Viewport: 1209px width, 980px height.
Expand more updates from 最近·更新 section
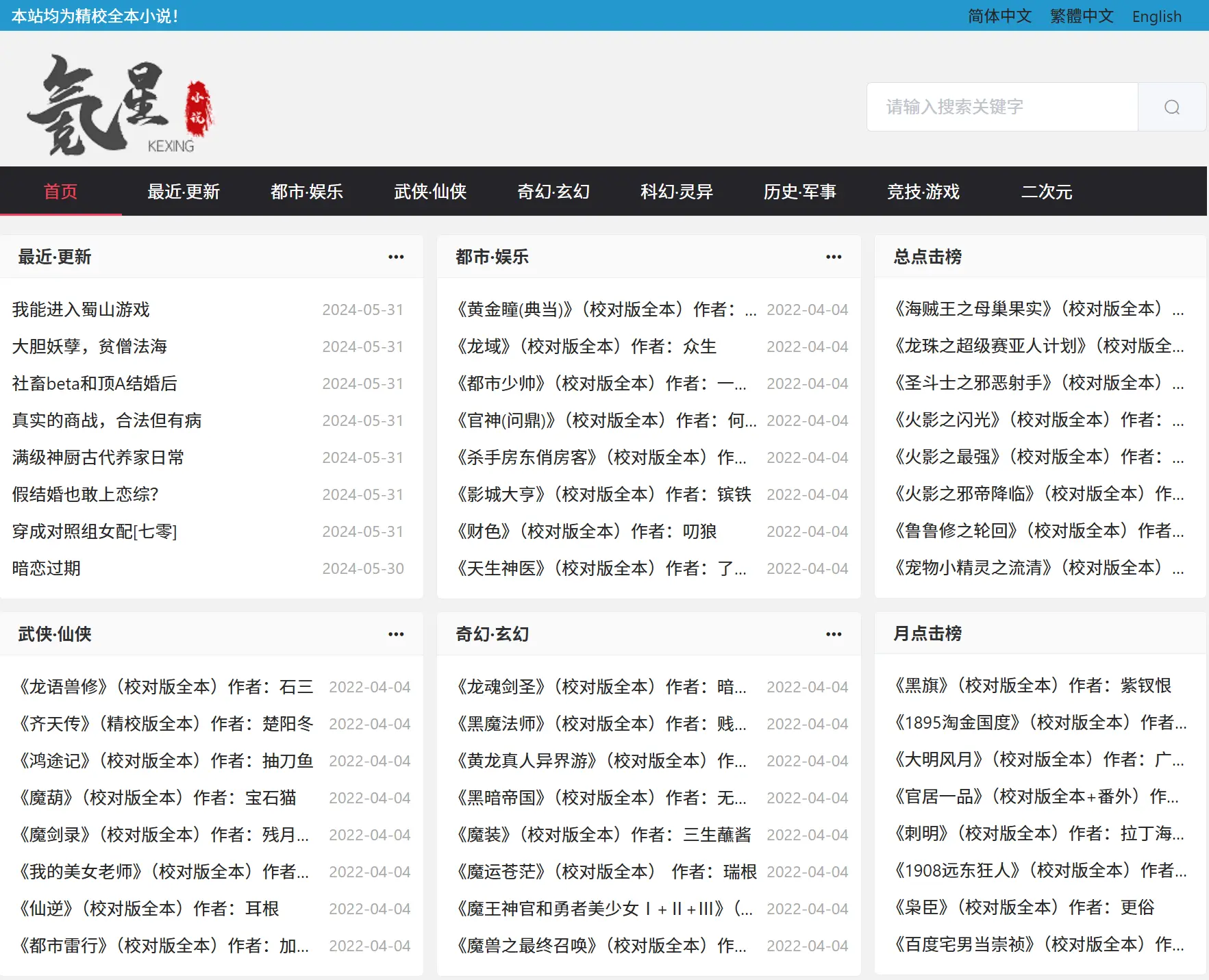(396, 257)
